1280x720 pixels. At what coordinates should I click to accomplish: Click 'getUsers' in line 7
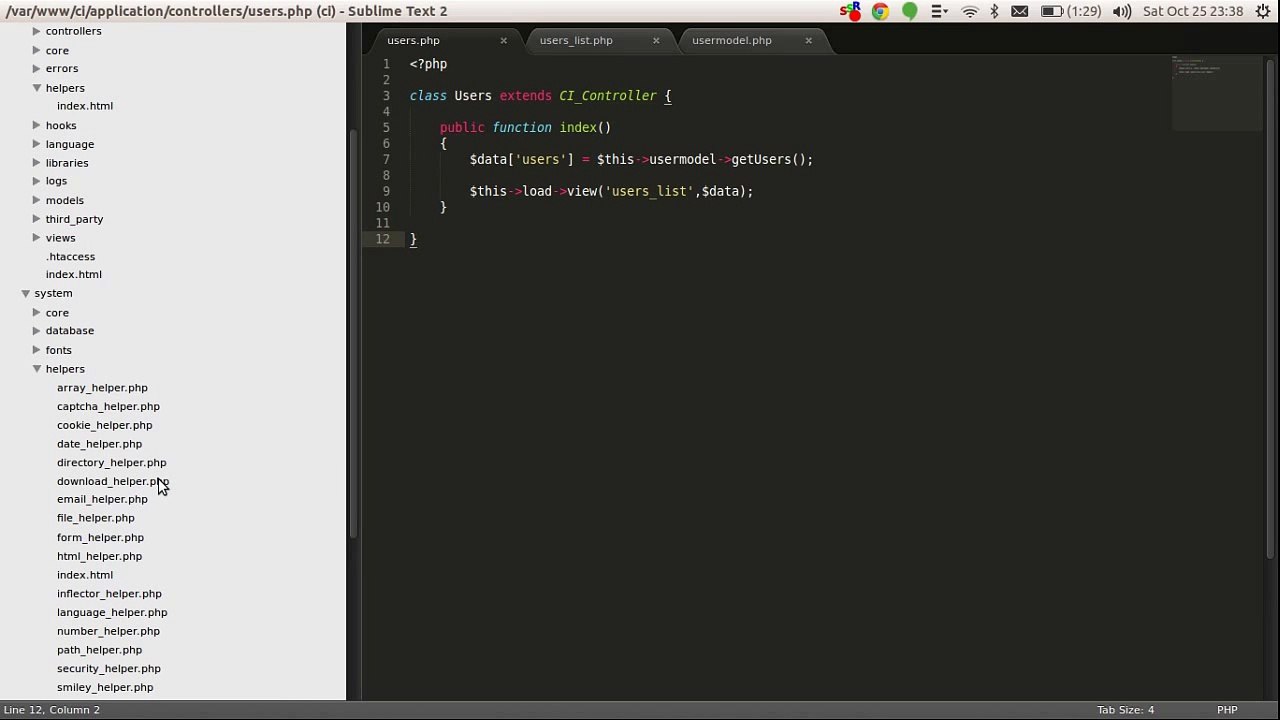click(761, 160)
